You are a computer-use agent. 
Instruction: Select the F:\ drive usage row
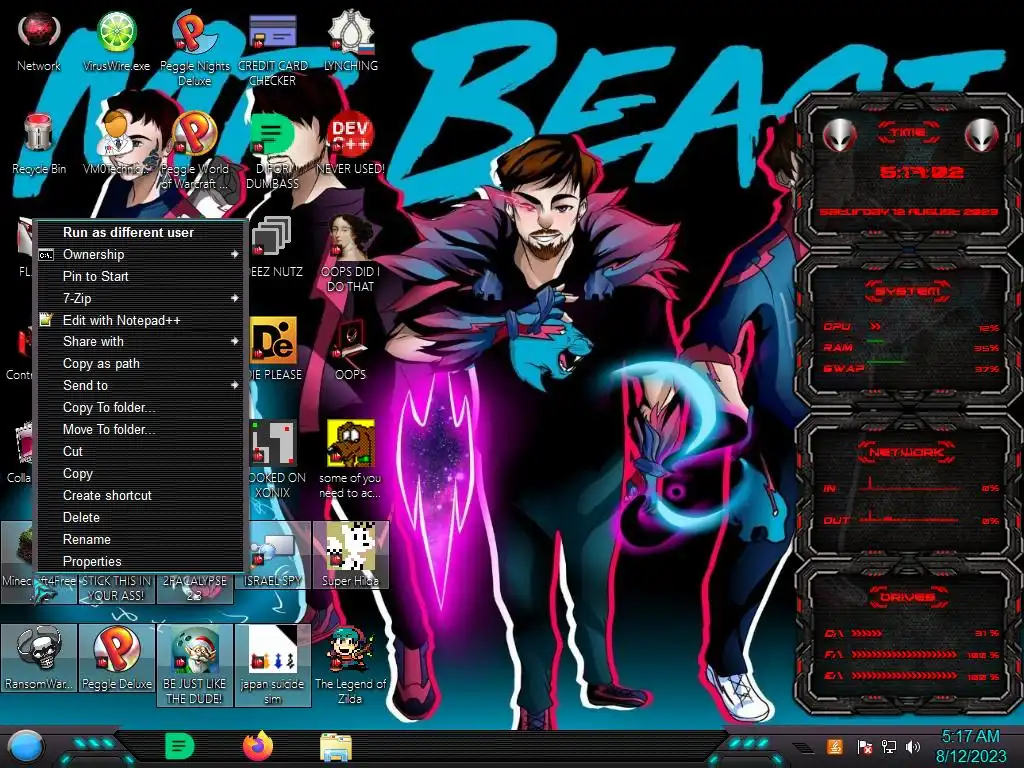tap(912, 654)
